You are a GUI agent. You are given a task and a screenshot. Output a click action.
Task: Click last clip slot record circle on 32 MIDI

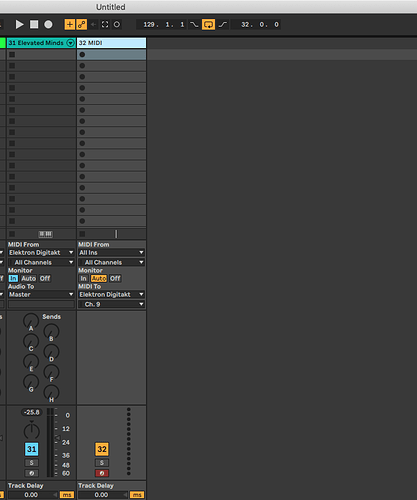click(x=82, y=221)
